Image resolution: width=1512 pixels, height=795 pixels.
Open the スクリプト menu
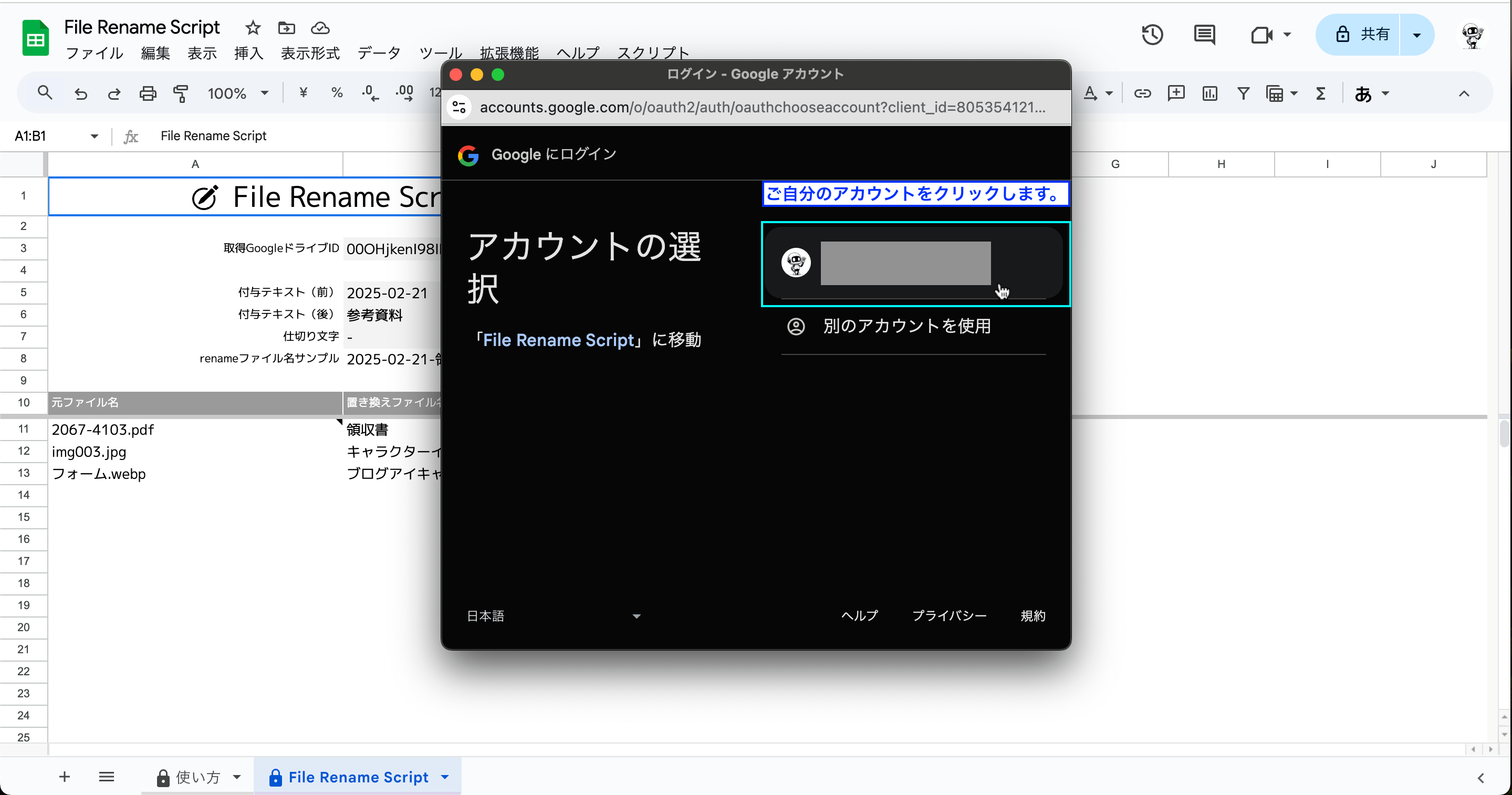point(653,54)
